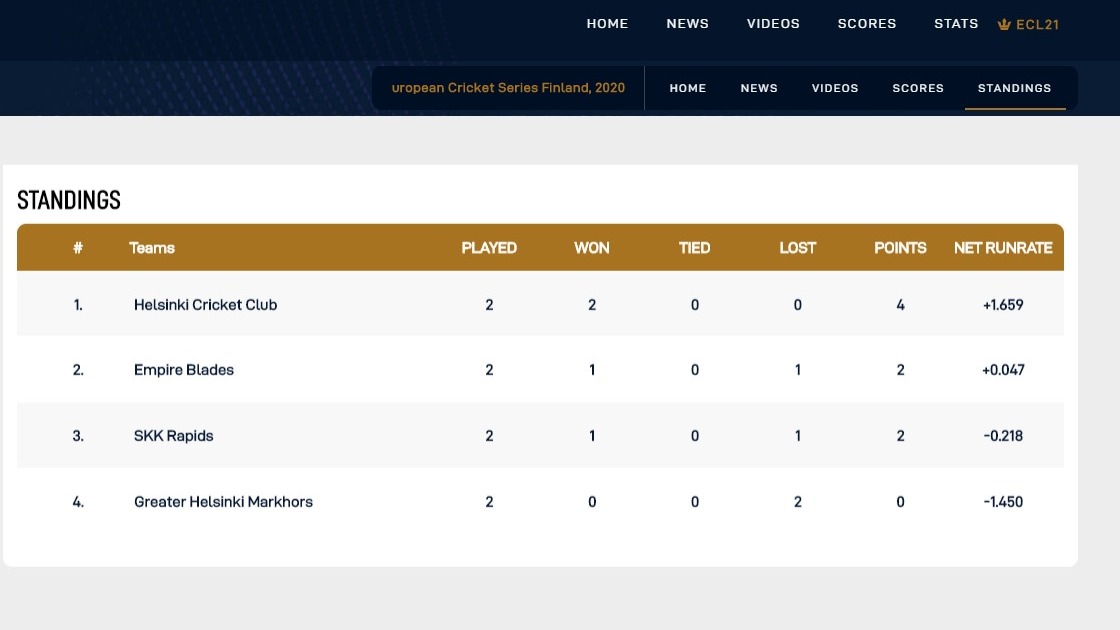Click the Teams column header
This screenshot has width=1120, height=630.
click(151, 248)
